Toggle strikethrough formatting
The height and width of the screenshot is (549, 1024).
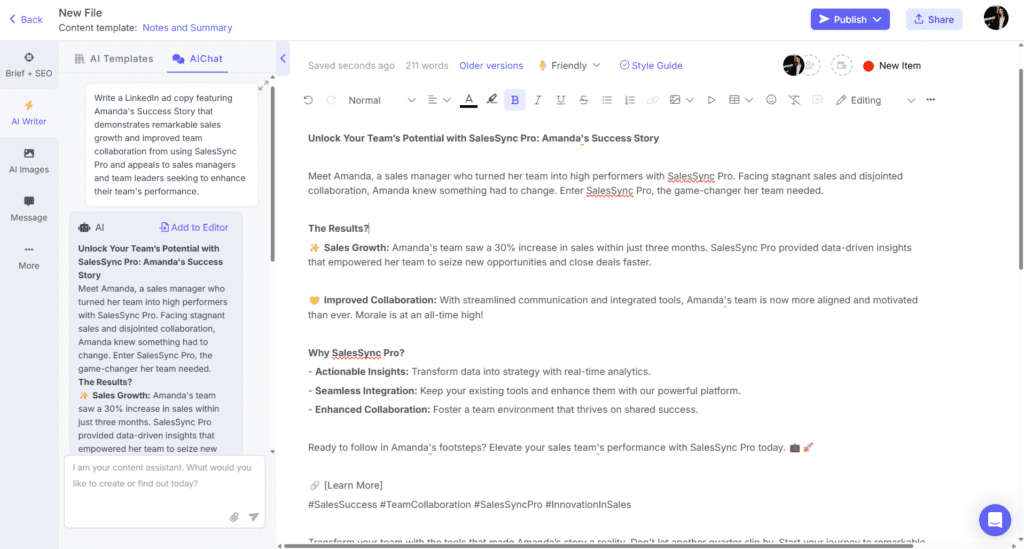click(x=583, y=100)
